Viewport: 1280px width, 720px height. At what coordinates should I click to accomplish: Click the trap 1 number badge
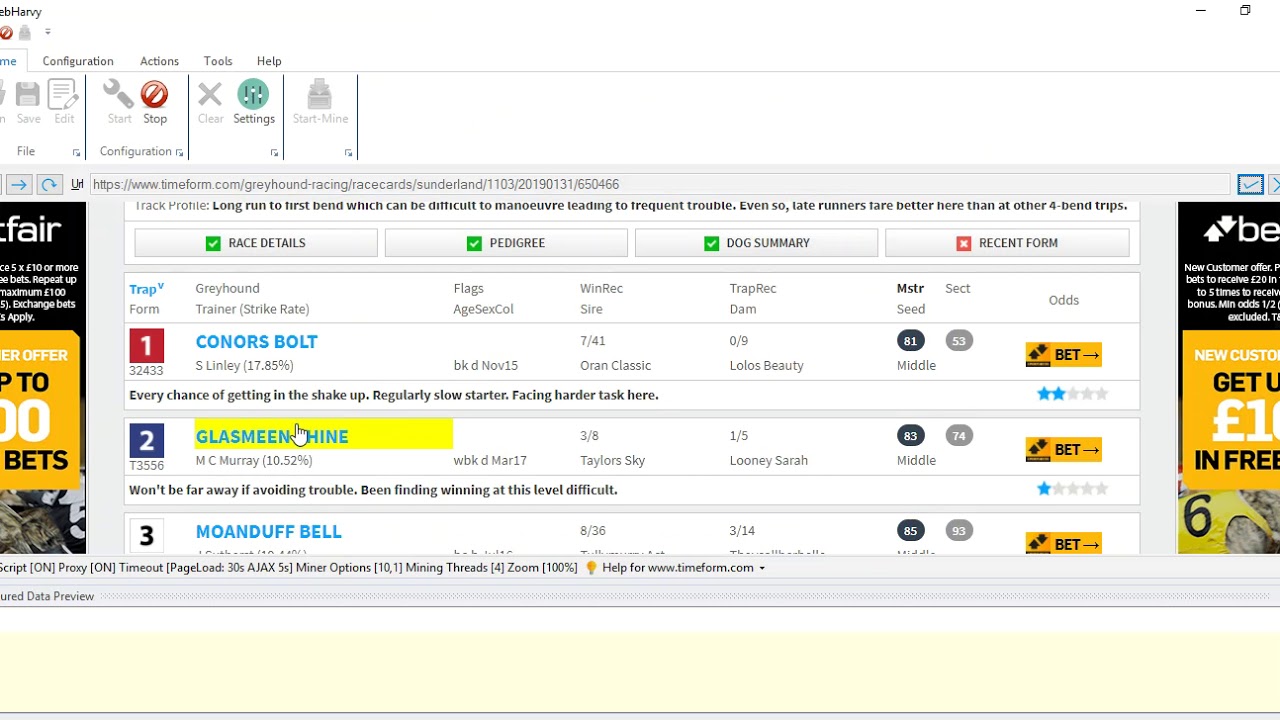146,345
